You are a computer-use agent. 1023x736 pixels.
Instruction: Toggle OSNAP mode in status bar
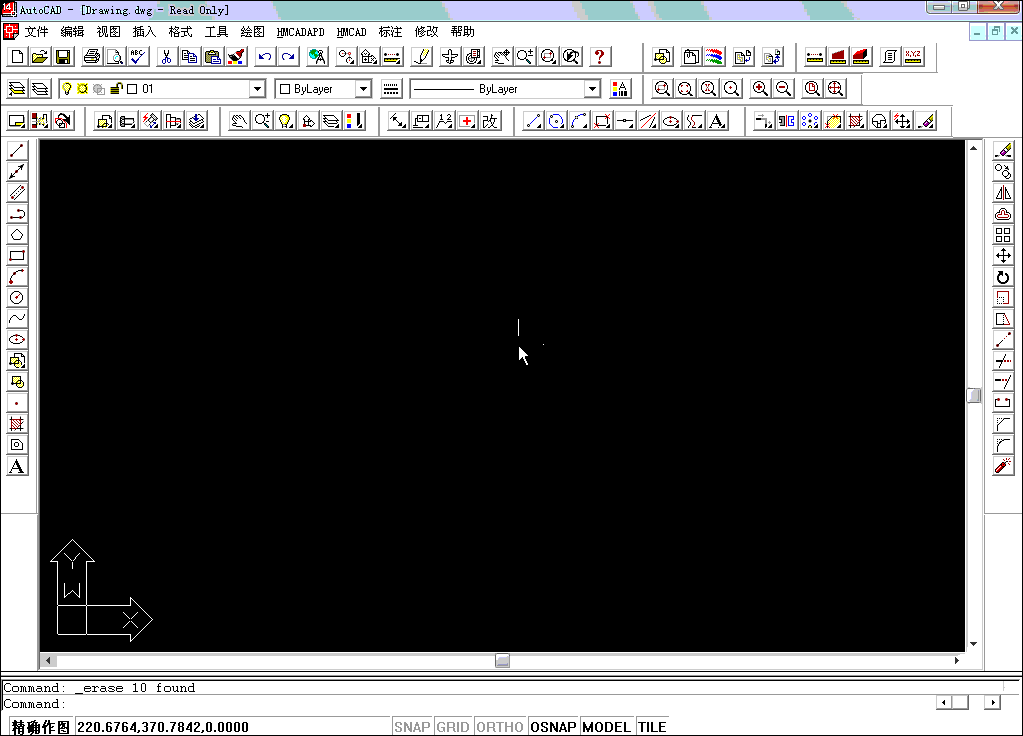click(553, 727)
